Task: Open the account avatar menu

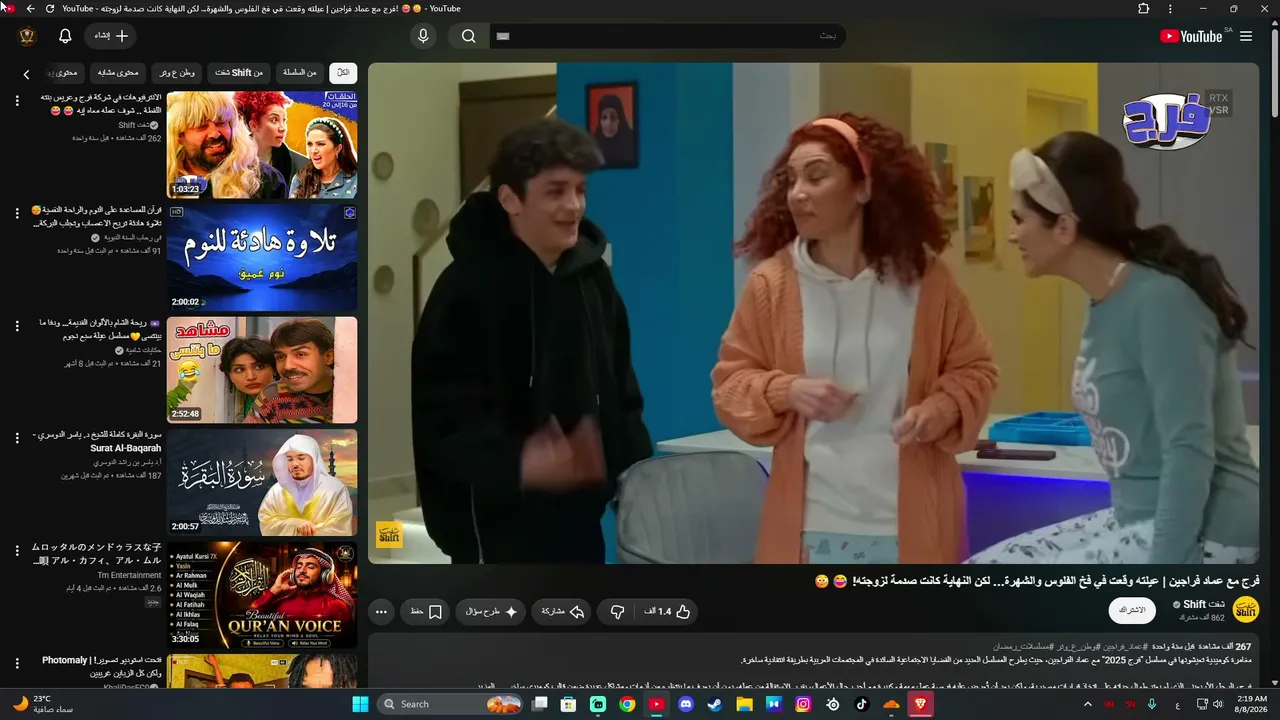Action: coord(27,36)
